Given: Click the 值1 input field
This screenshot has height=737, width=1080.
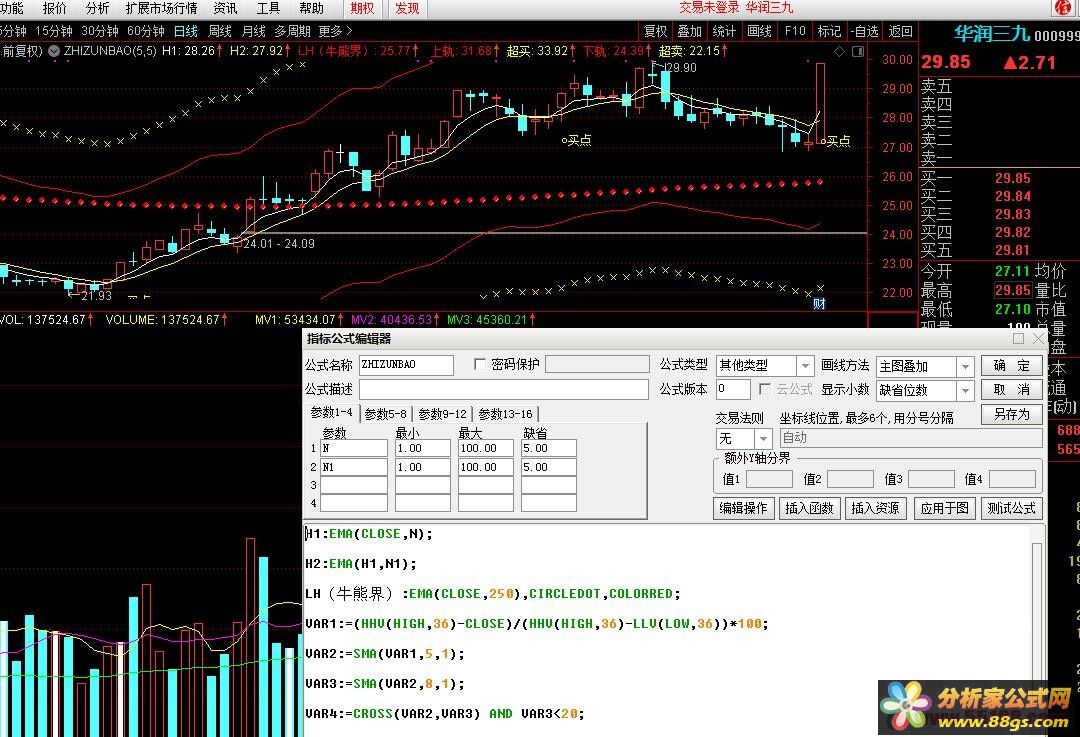Looking at the screenshot, I should pyautogui.click(x=769, y=479).
